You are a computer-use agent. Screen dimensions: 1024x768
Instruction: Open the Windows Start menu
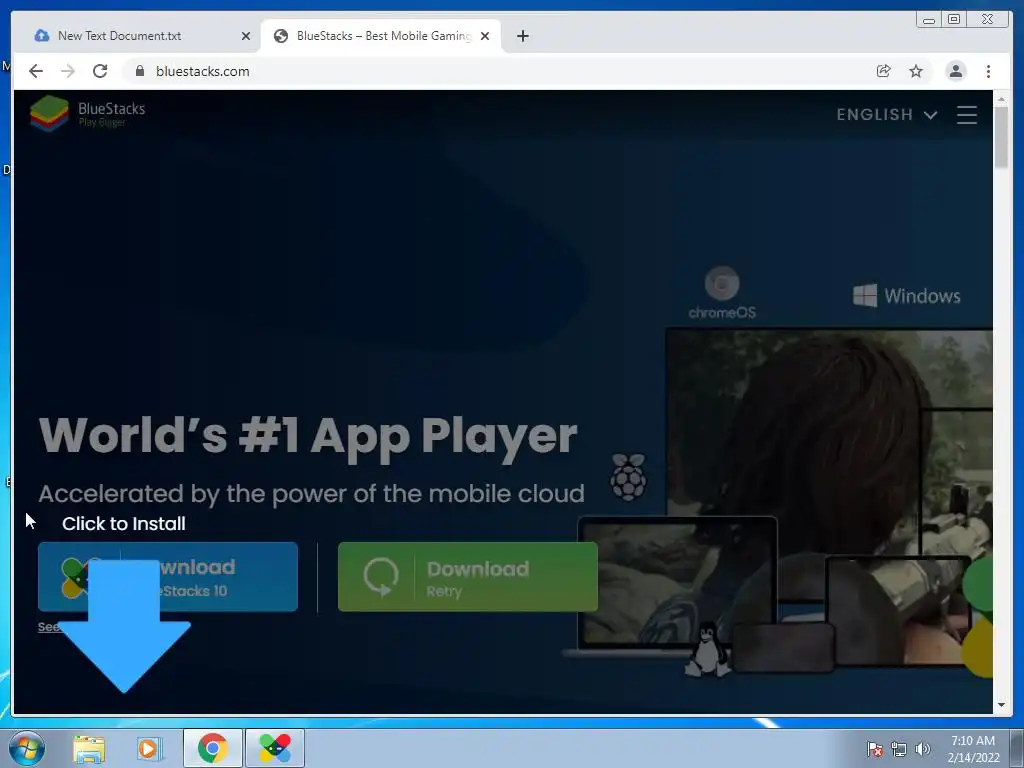(x=26, y=748)
